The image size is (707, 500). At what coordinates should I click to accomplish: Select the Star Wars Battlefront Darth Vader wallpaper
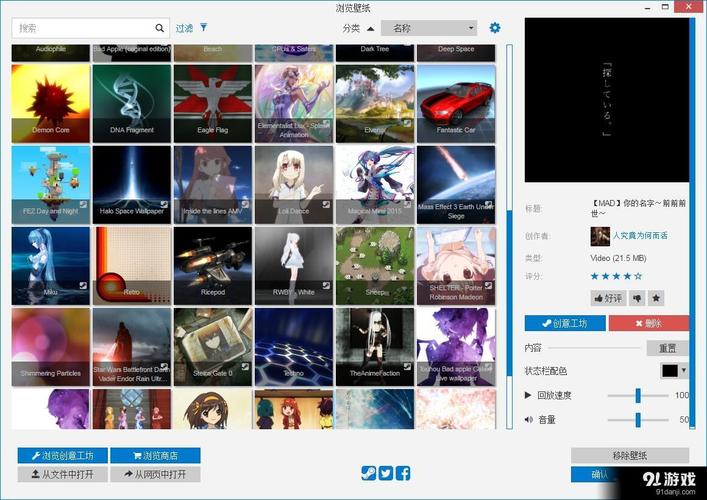132,347
